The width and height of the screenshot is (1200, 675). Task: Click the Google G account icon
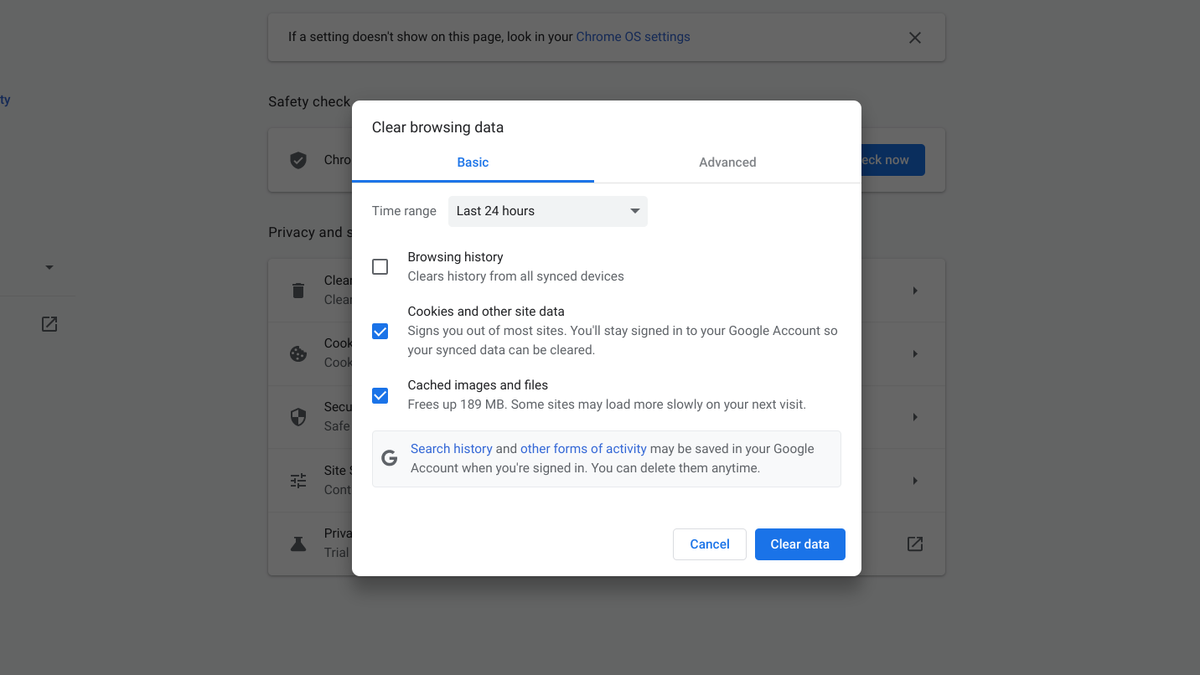[389, 457]
